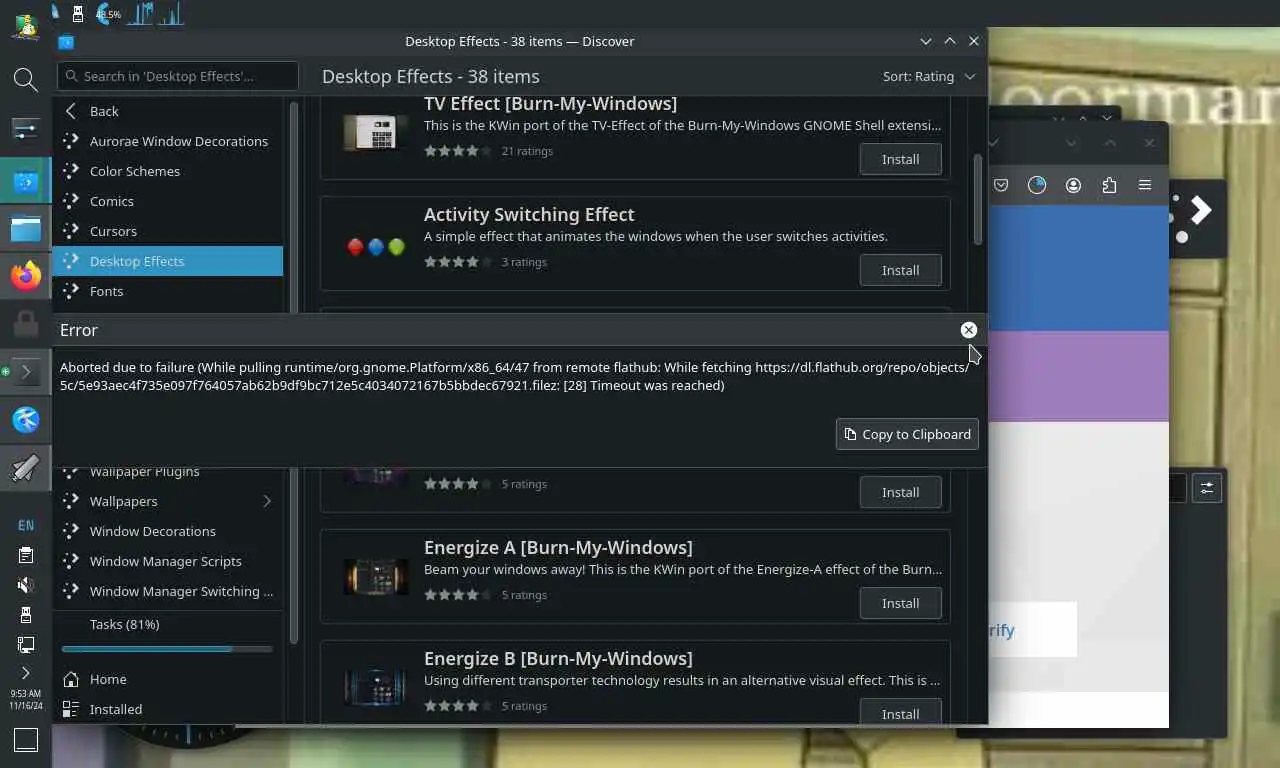Click the category sidebar scrollbar
Viewport: 1280px width, 768px height.
tap(294, 372)
